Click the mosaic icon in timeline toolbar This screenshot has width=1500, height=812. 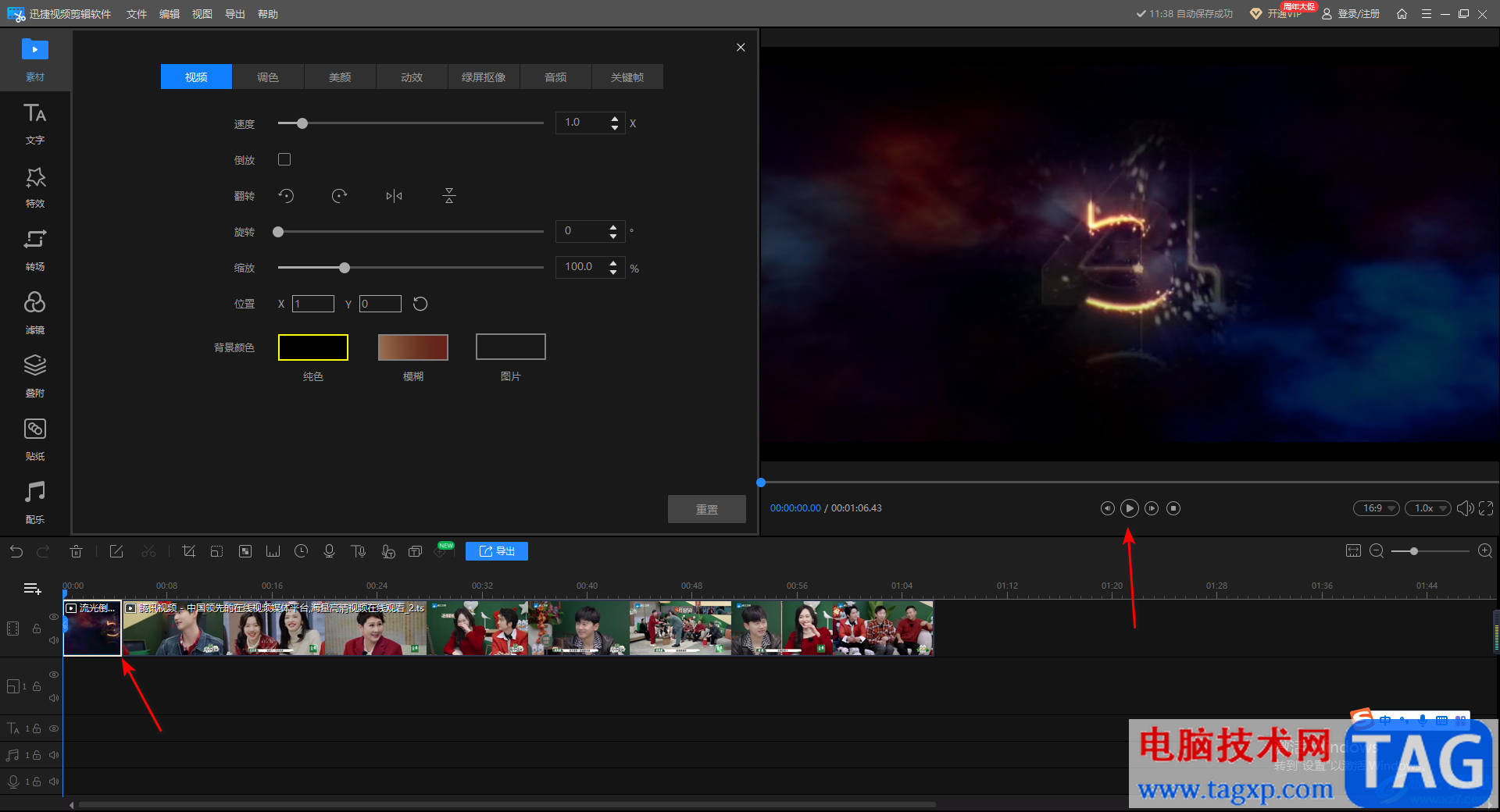pos(245,551)
